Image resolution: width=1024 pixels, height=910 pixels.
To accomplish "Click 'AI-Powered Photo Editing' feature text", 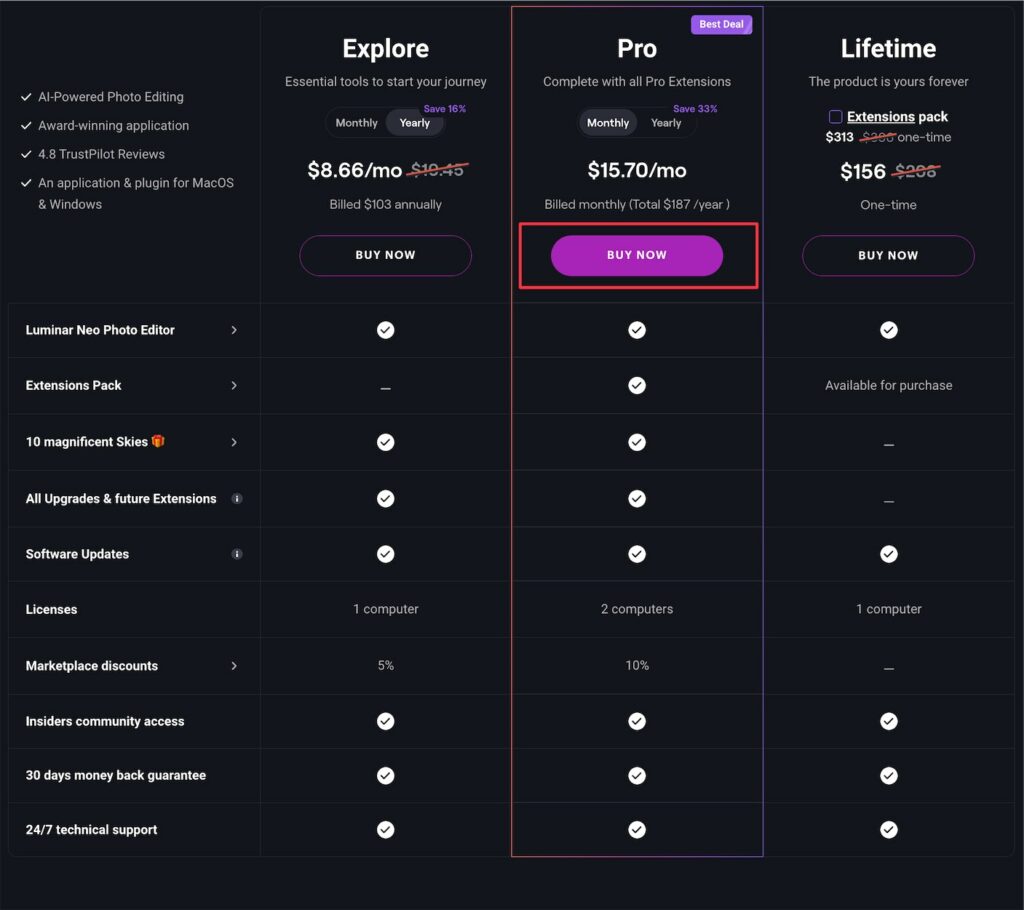I will (x=110, y=97).
